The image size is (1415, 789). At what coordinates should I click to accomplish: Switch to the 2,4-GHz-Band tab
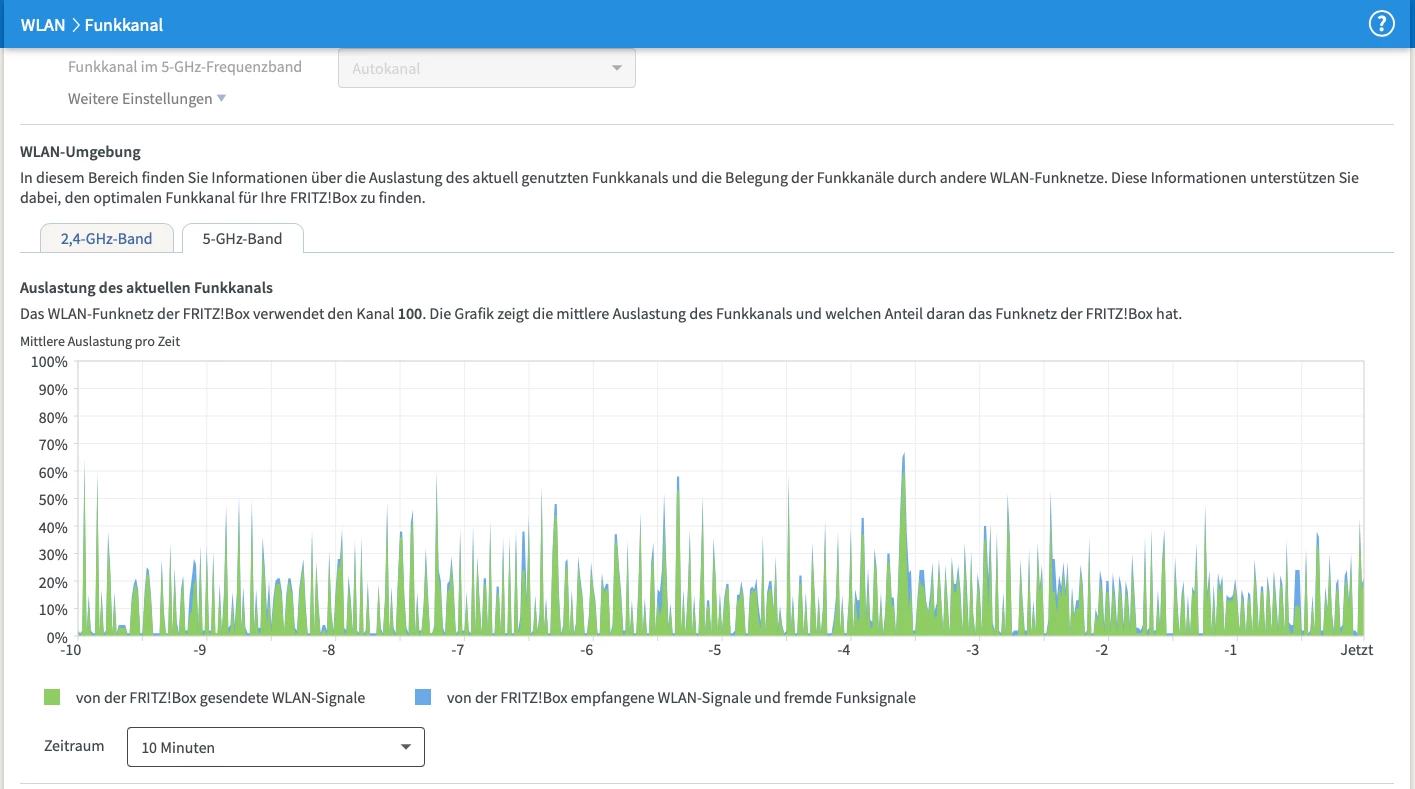click(106, 239)
